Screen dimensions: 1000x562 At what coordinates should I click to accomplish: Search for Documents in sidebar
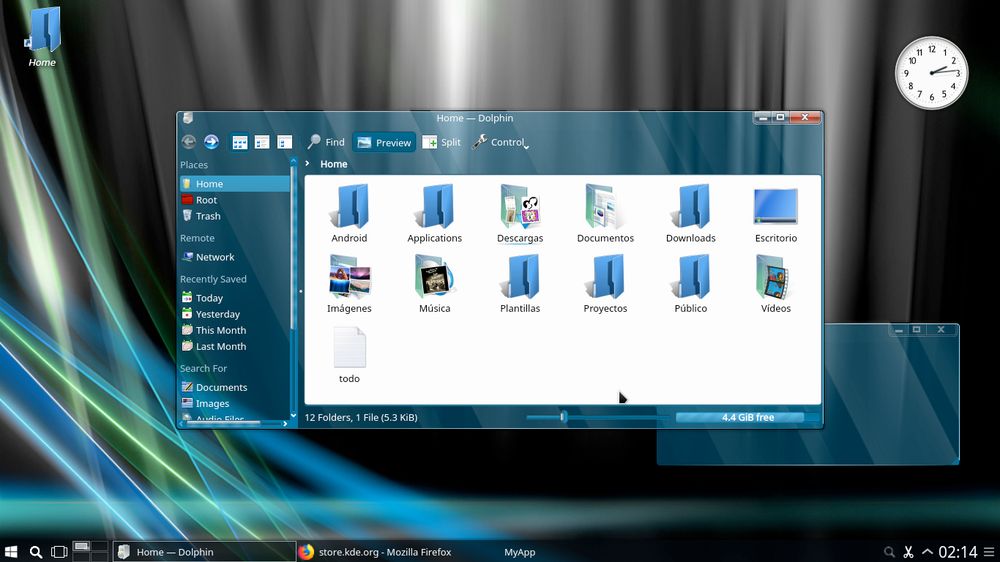[x=234, y=387]
